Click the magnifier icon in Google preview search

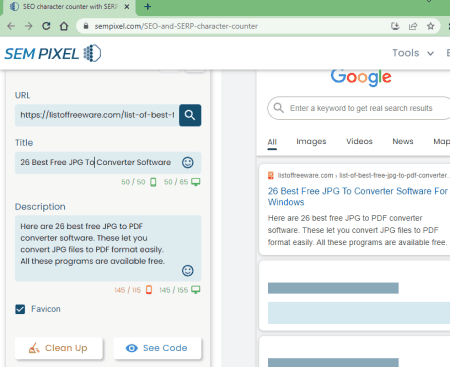tap(279, 108)
